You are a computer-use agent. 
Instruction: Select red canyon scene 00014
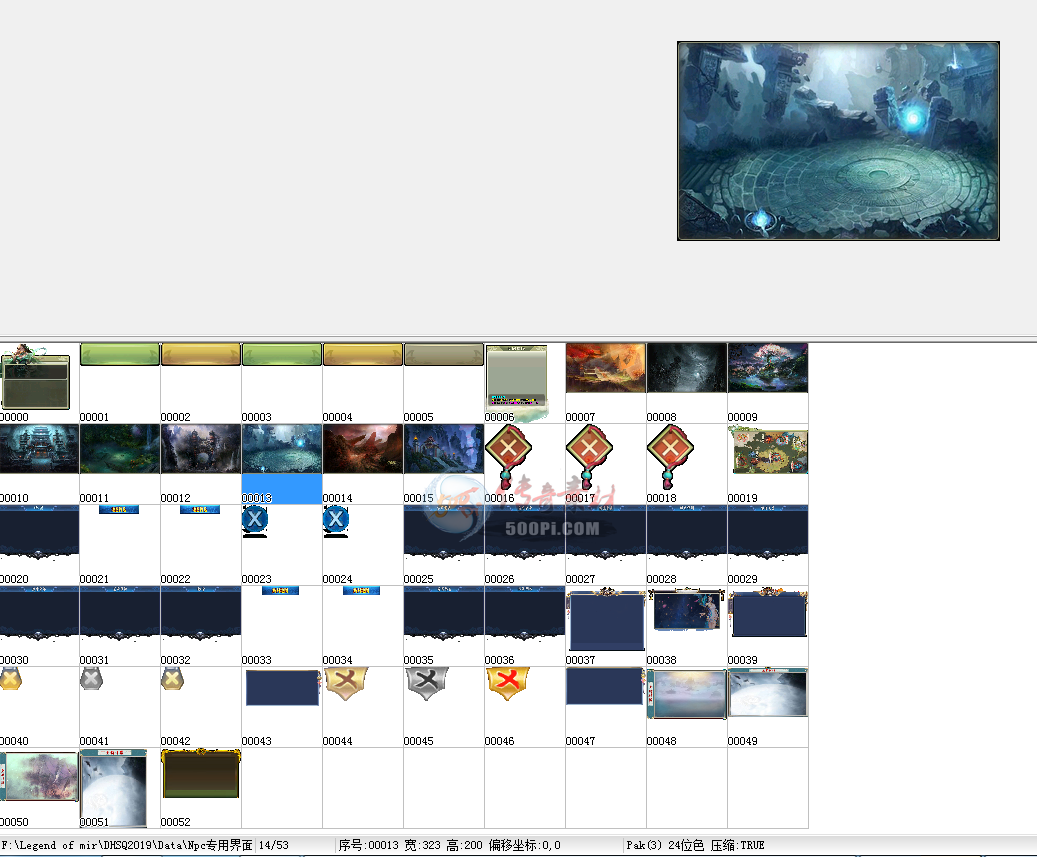tap(362, 449)
